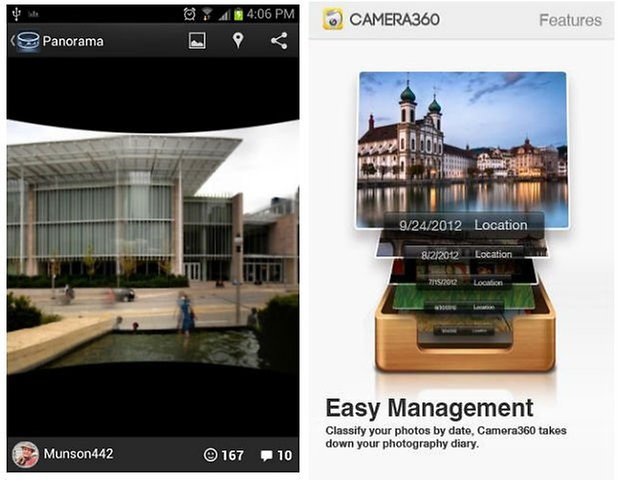Tap Location on the 8/2/2012 card
The image size is (620, 480).
coord(493,254)
